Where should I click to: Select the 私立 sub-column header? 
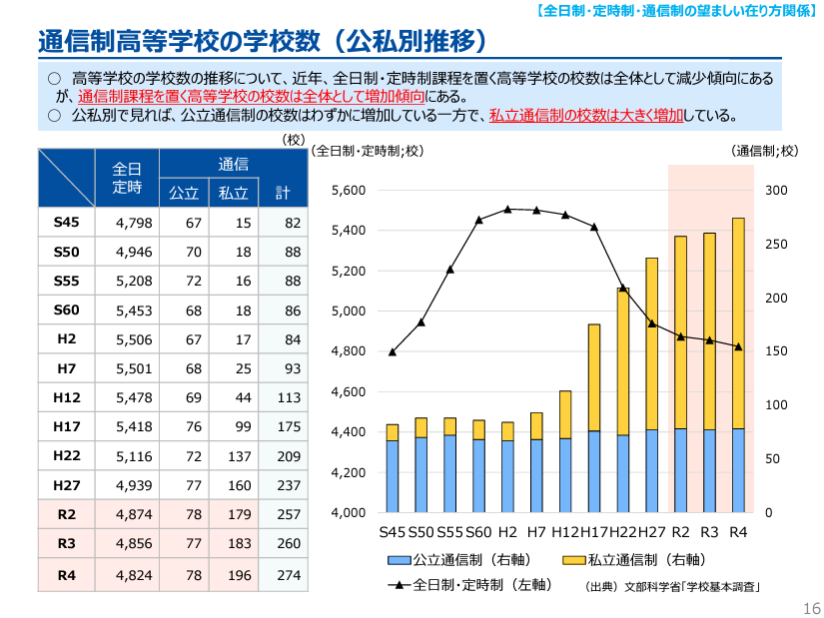click(233, 193)
